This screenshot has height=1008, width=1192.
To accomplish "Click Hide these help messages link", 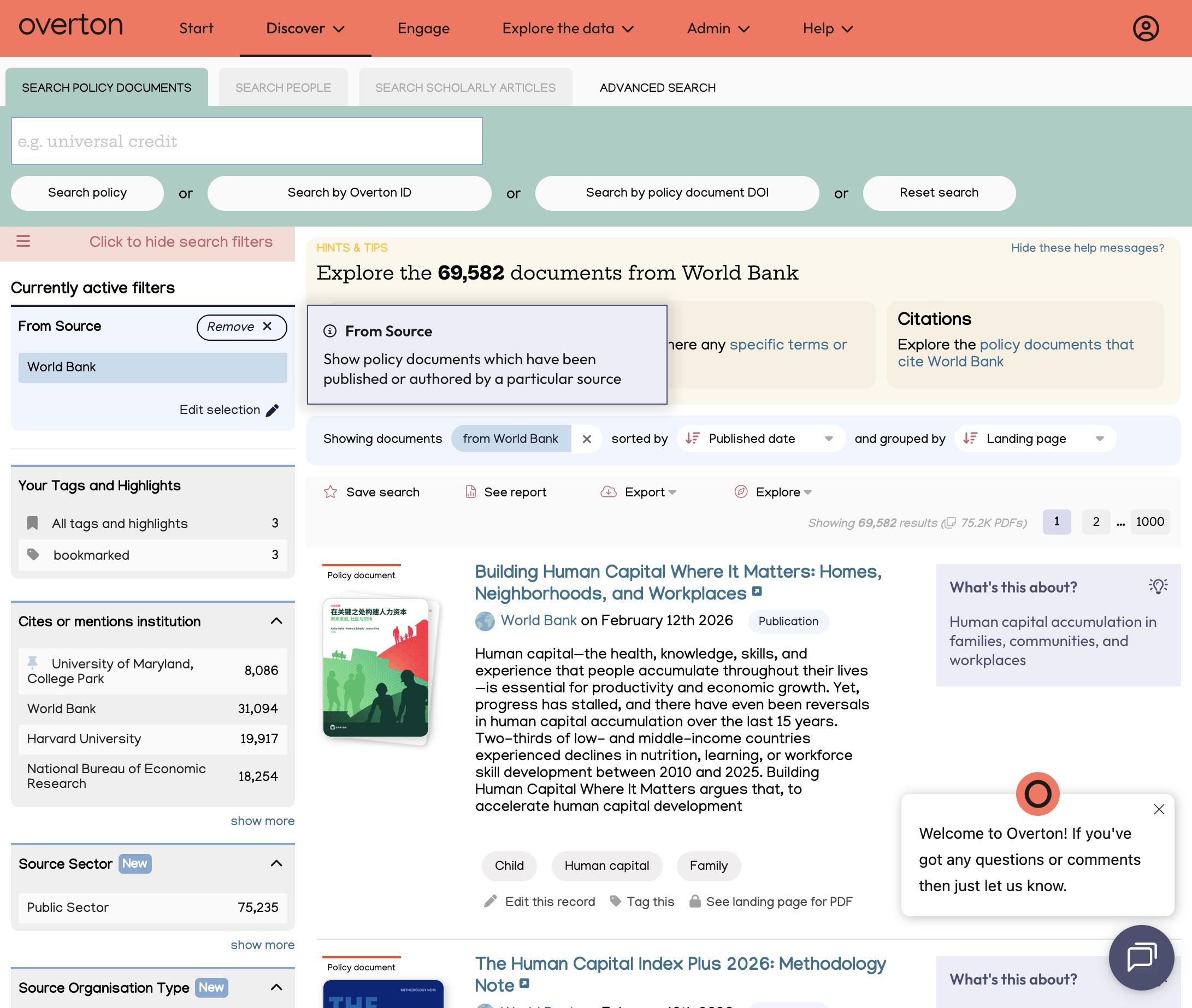I will tap(1087, 247).
